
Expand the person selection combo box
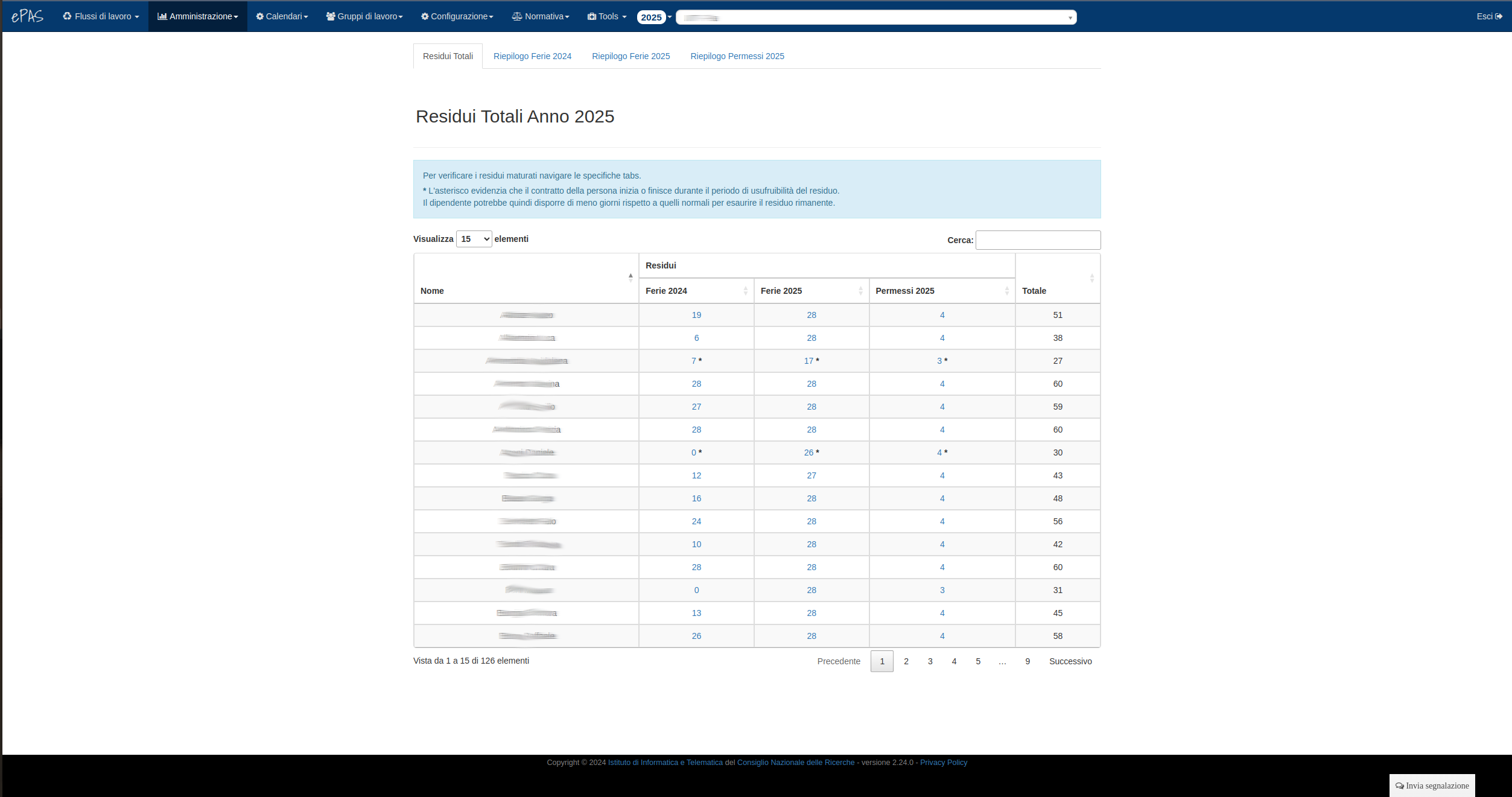pyautogui.click(x=1070, y=17)
